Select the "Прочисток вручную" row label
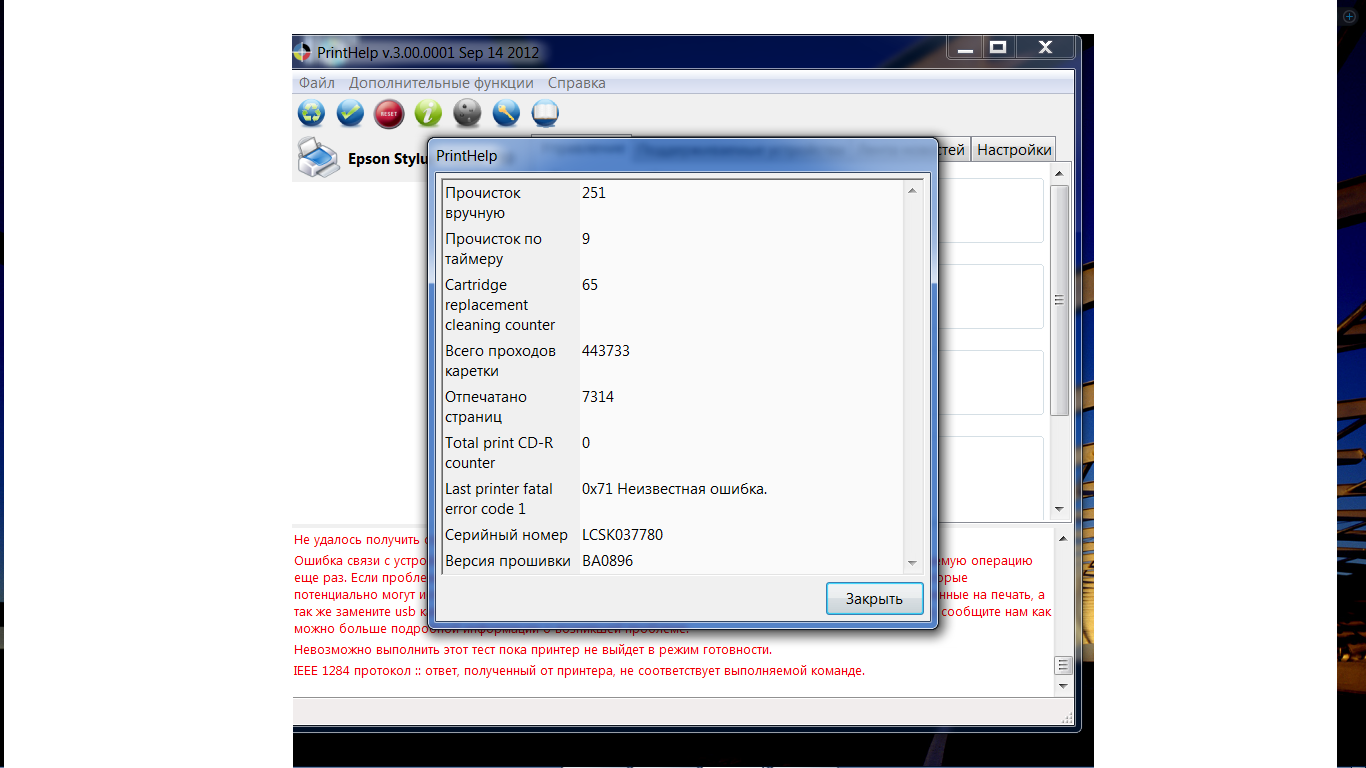 coord(483,203)
